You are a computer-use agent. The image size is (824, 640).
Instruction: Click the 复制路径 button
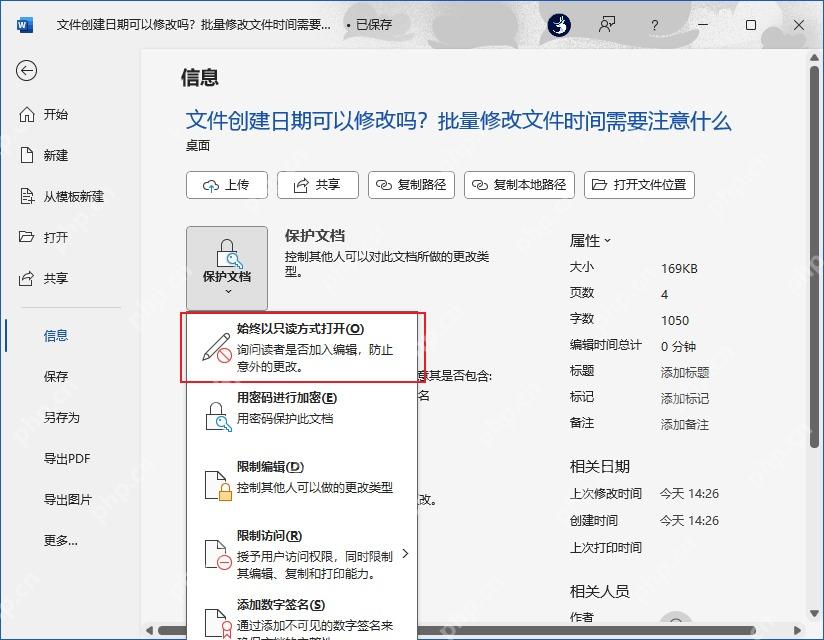(x=411, y=185)
